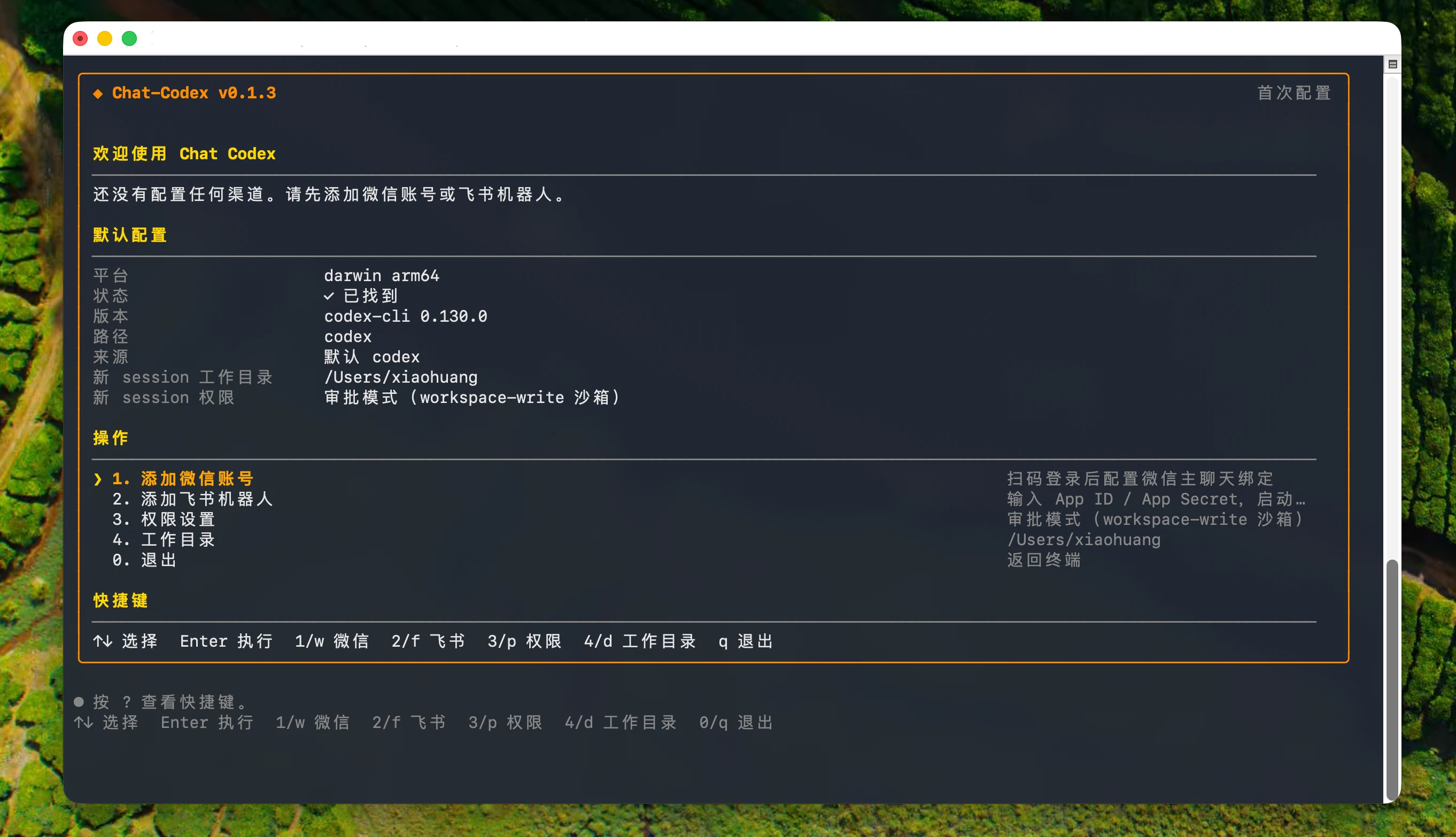This screenshot has height=837, width=1456.
Task: Click the 路径 label
Action: [110, 337]
